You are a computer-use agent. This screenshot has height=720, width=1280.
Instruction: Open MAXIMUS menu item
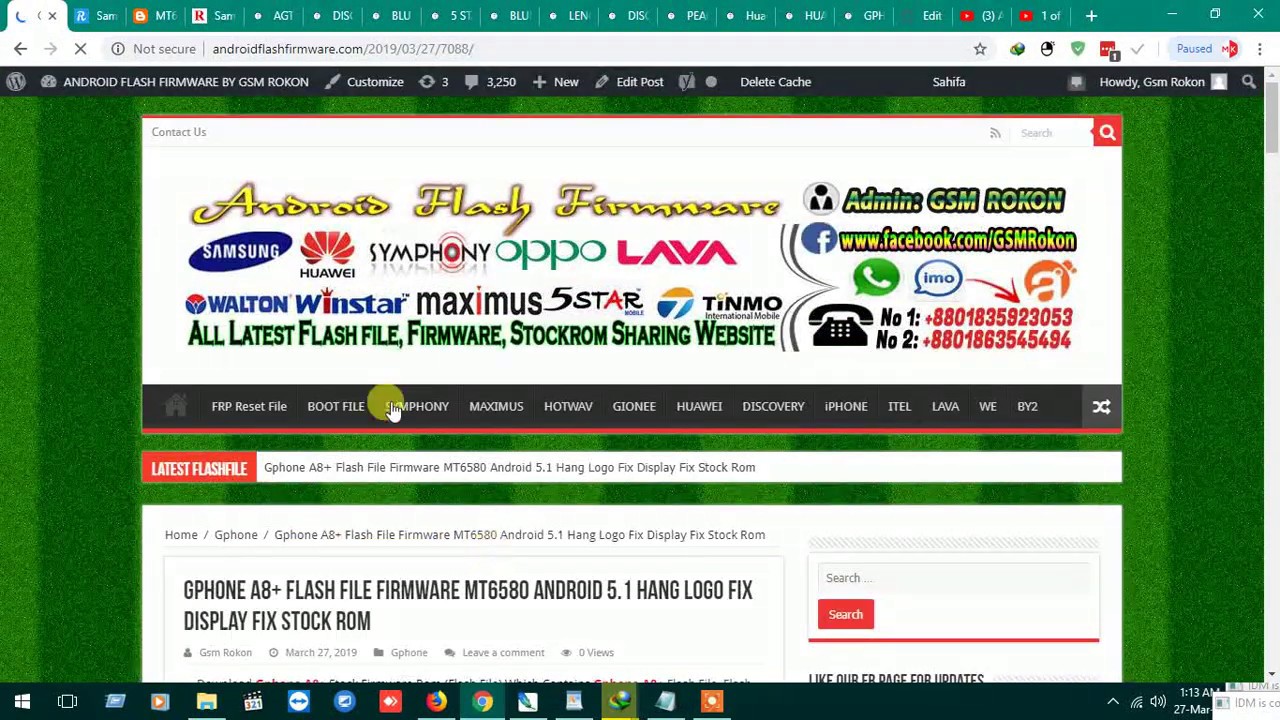(496, 406)
